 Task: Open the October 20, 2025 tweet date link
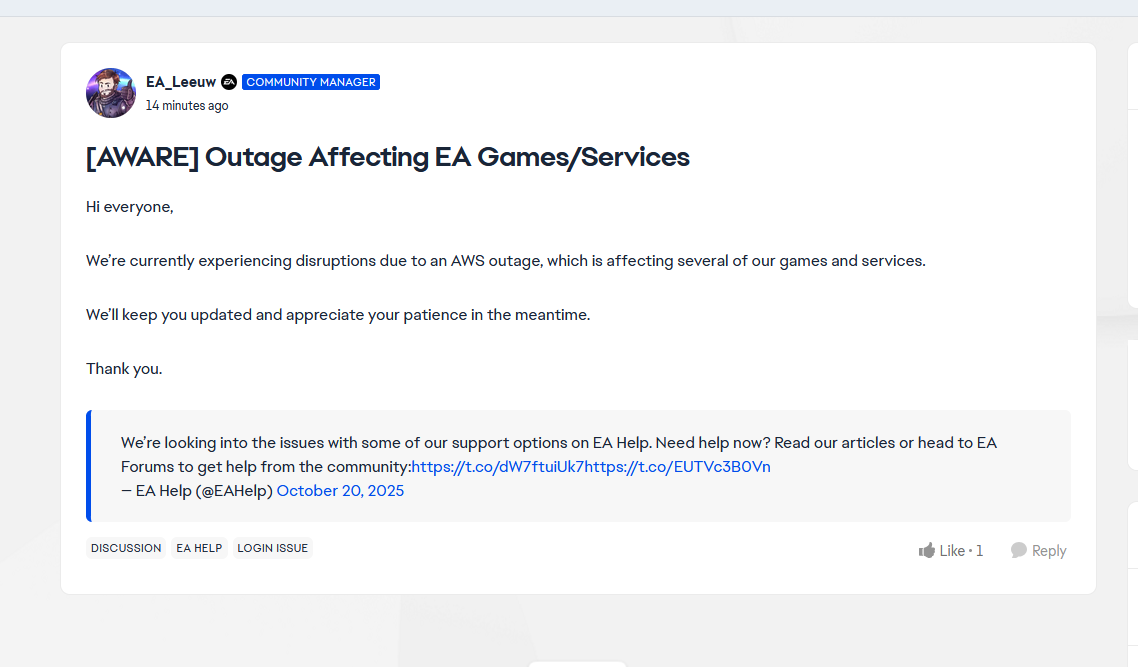[340, 491]
